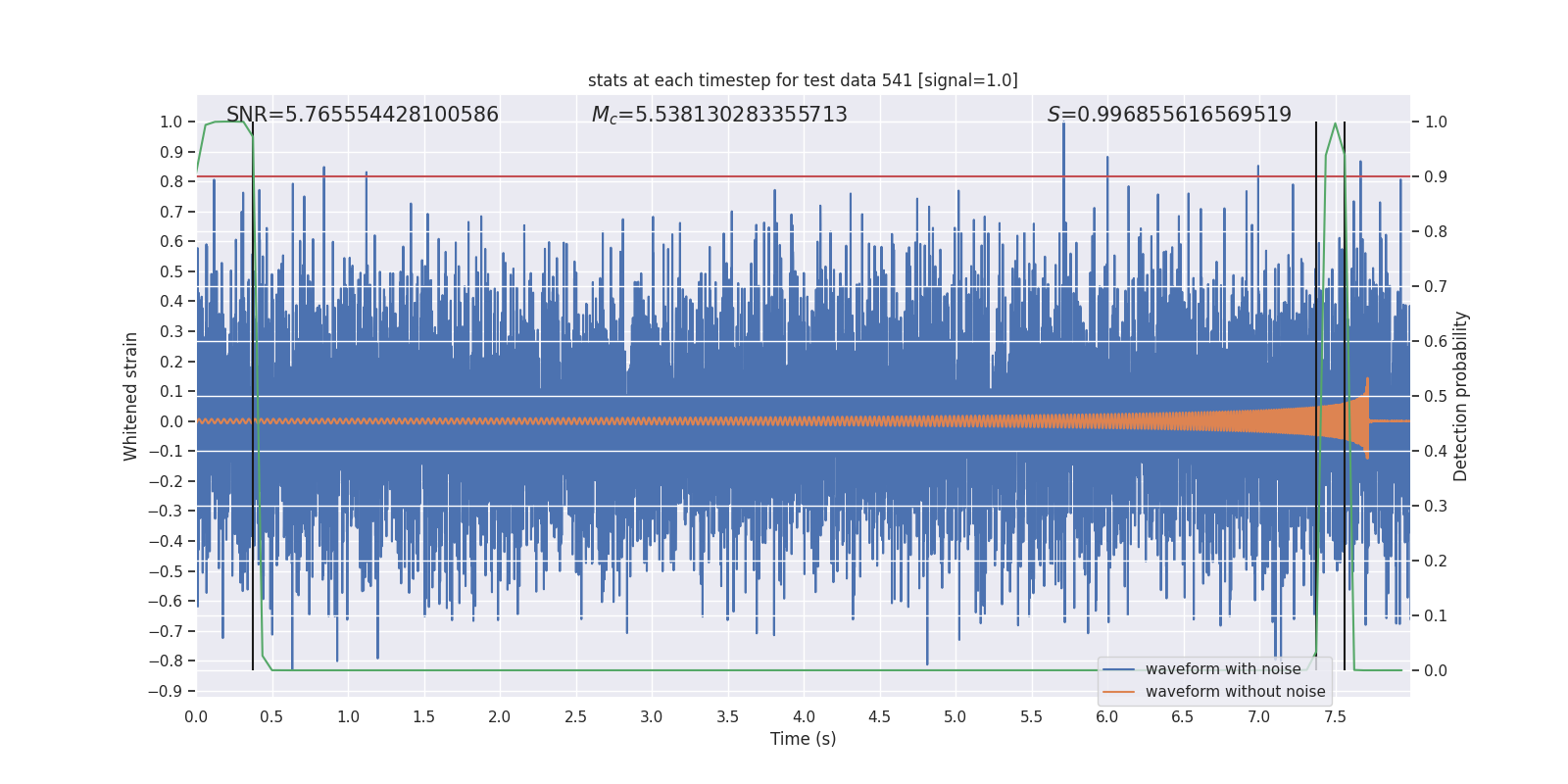The width and height of the screenshot is (1568, 784).
Task: Click the SNR value annotation text
Action: 363,115
